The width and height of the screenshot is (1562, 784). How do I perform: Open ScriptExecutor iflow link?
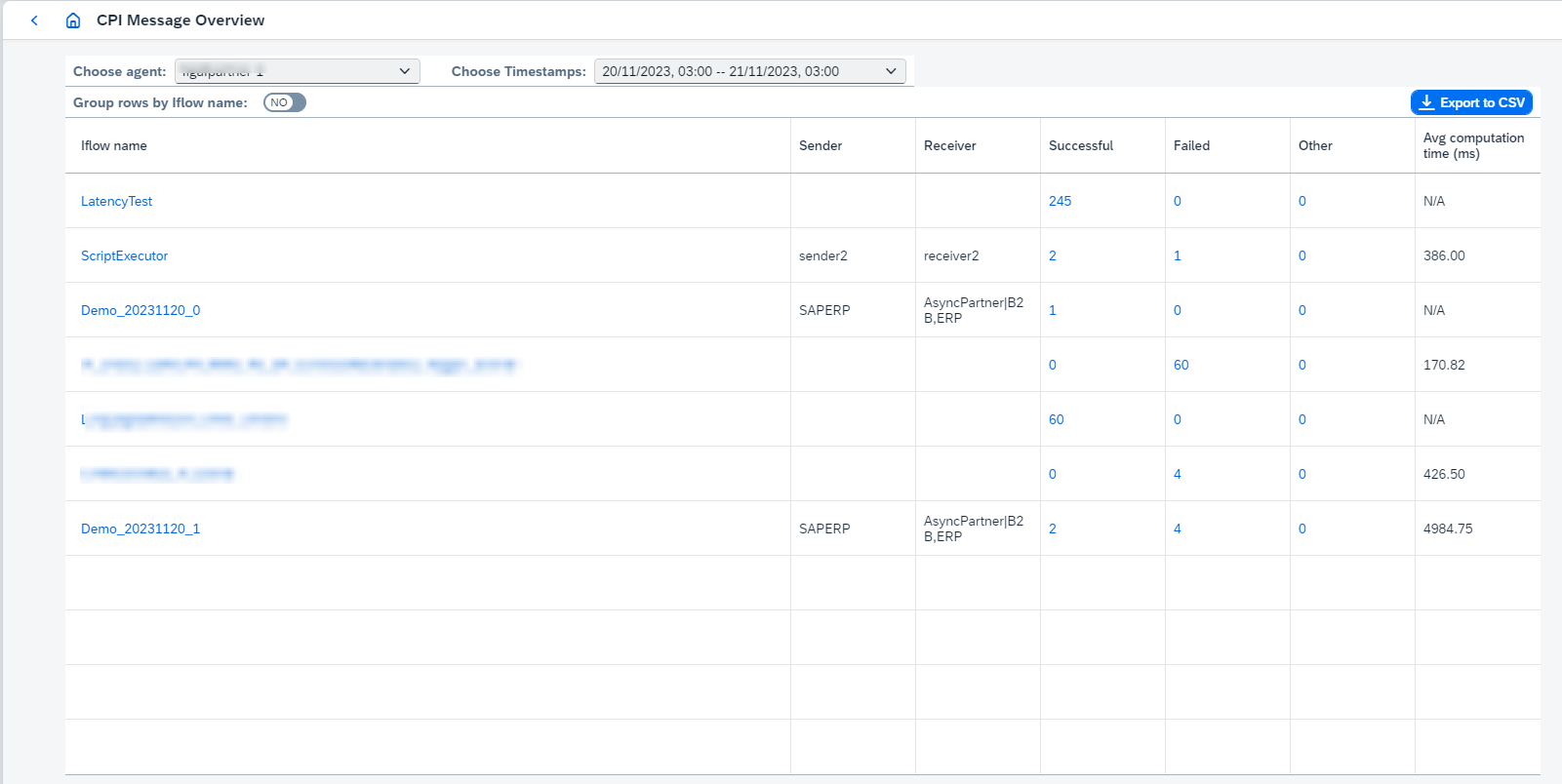point(124,255)
